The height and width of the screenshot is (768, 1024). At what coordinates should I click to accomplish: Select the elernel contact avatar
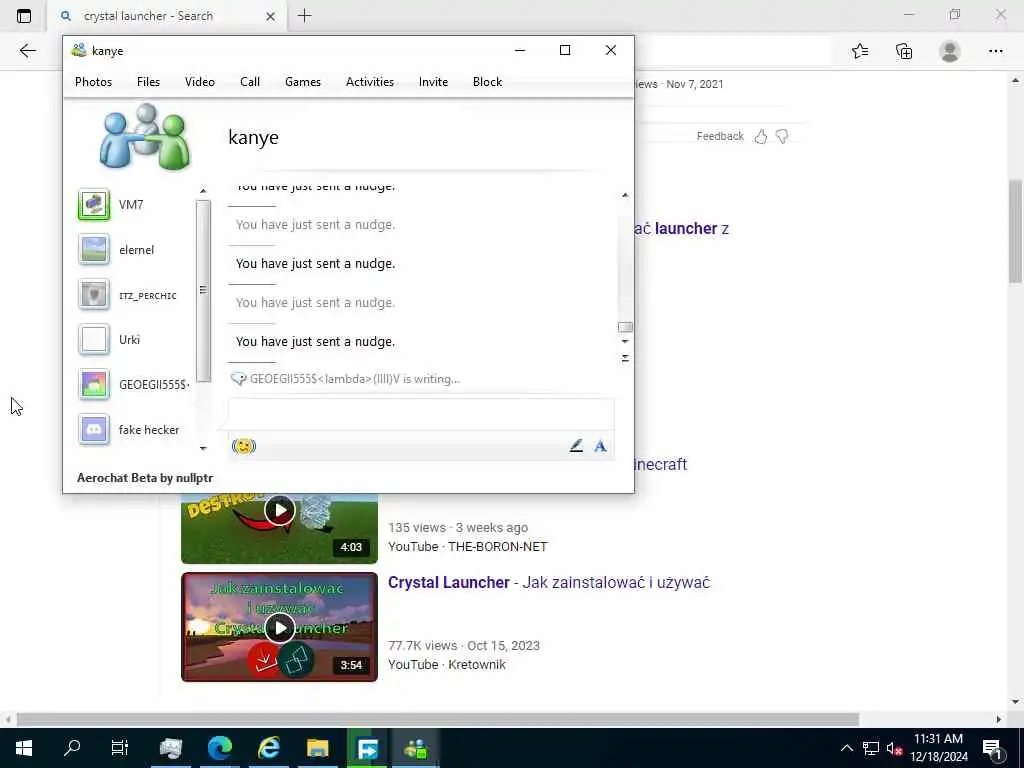click(x=94, y=249)
